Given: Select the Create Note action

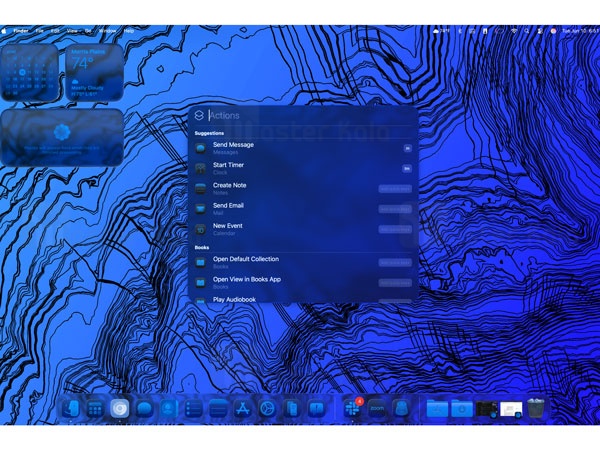Looking at the screenshot, I should 303,189.
